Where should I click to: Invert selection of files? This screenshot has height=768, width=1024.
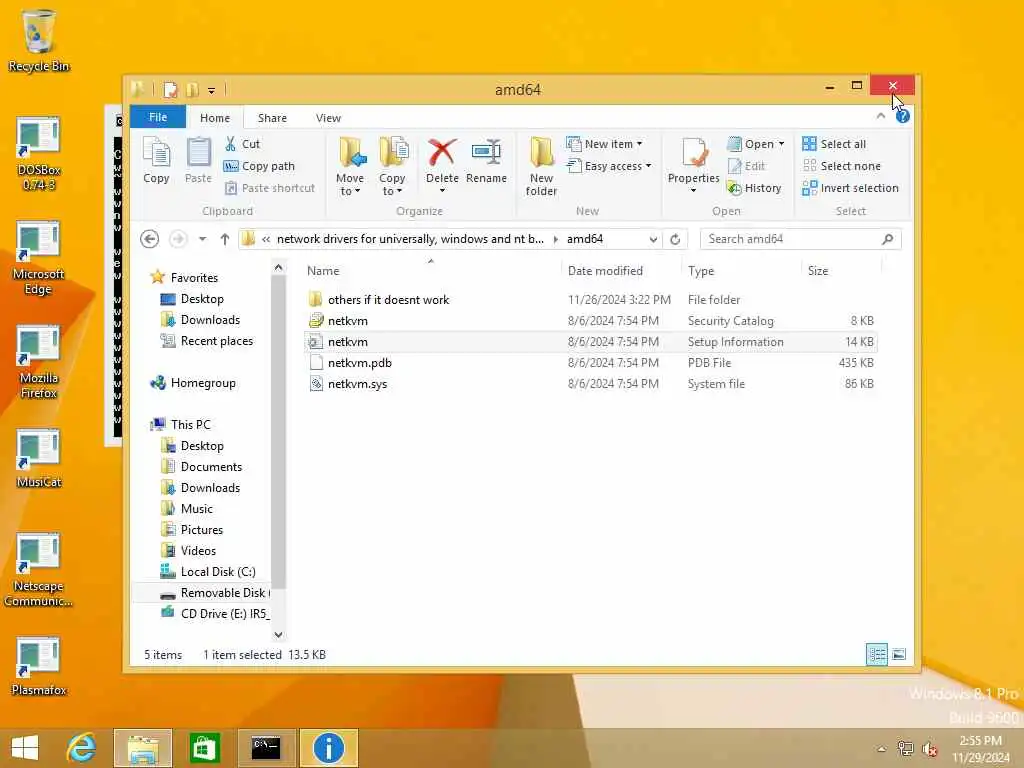click(850, 188)
